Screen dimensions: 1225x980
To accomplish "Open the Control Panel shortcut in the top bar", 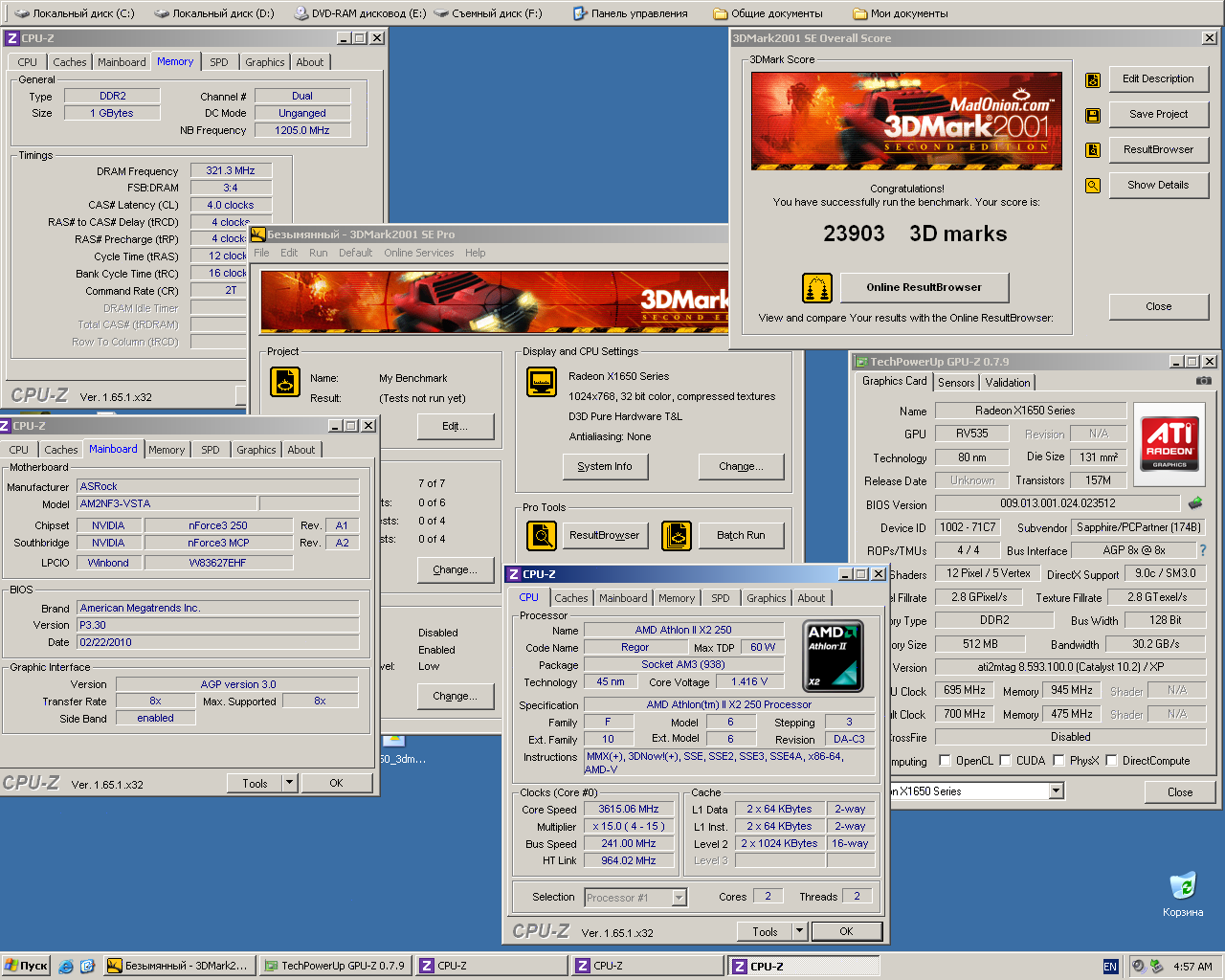I will pos(631,13).
